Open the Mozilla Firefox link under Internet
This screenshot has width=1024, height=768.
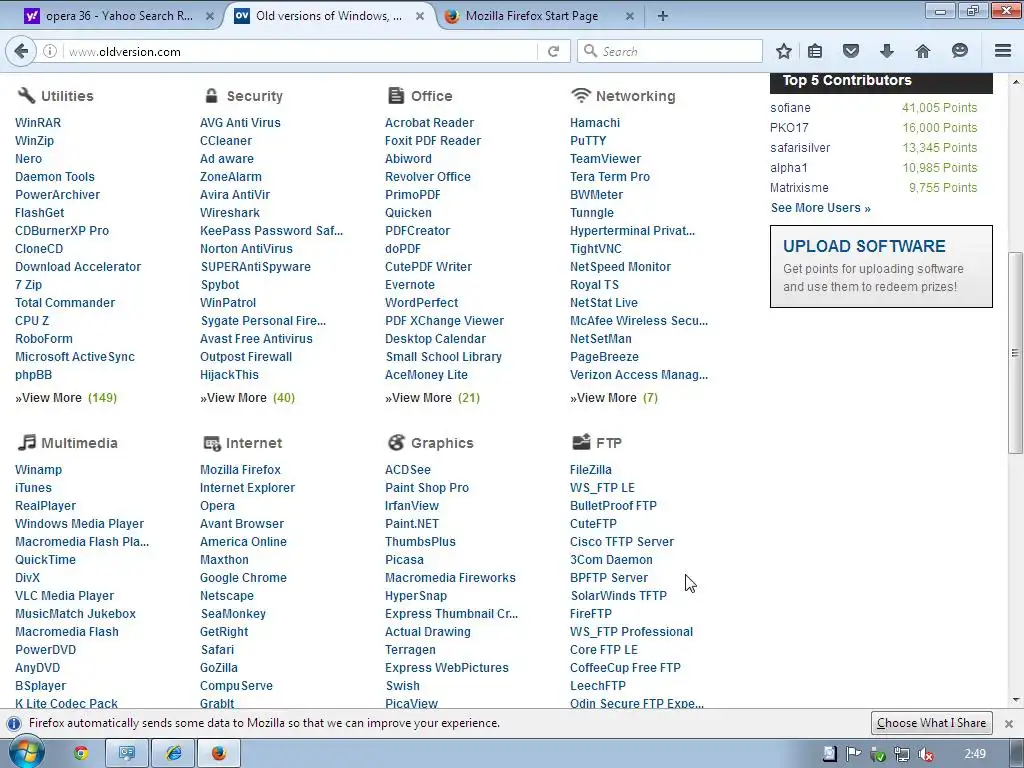(240, 470)
